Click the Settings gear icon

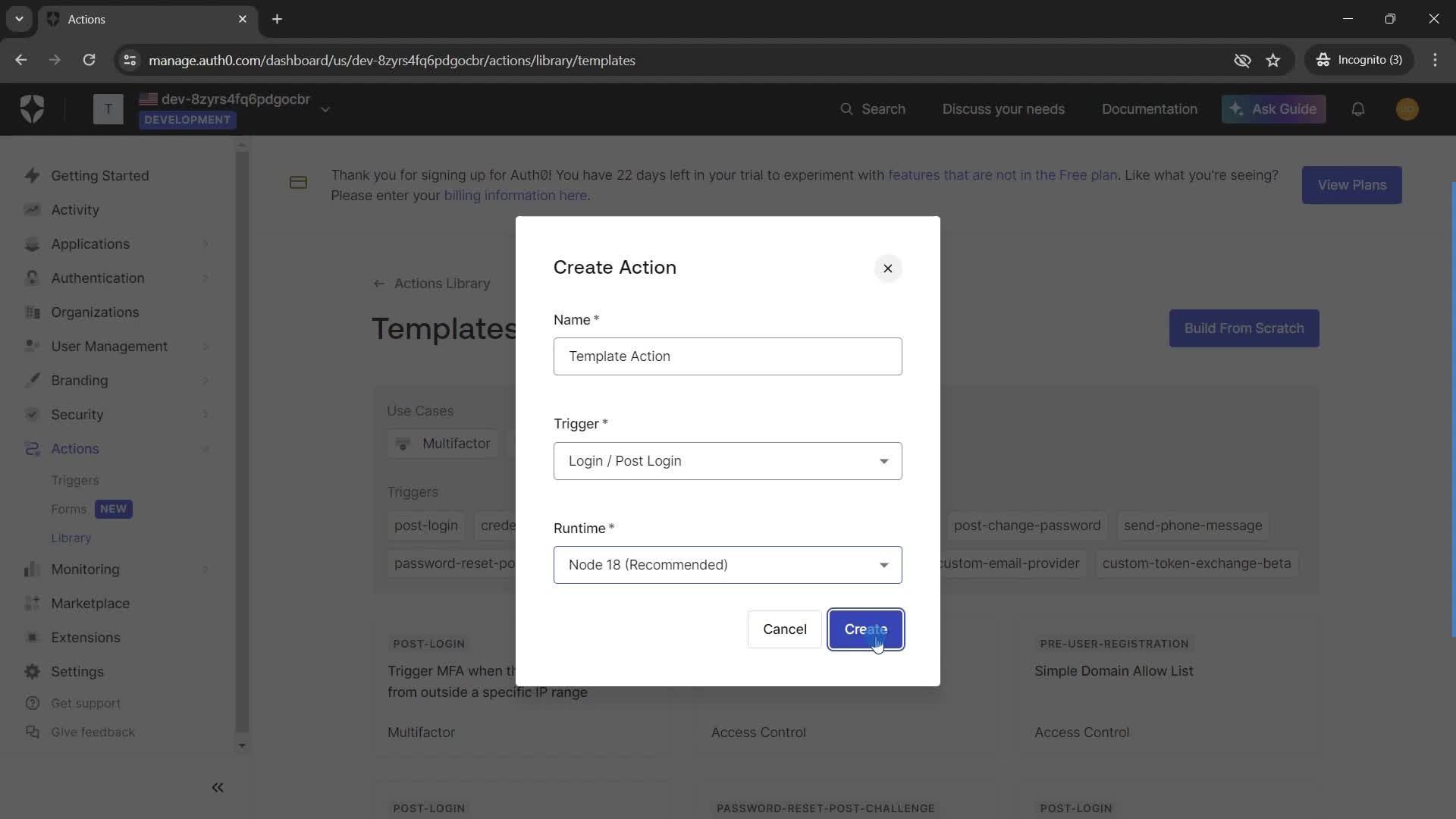pyautogui.click(x=32, y=672)
